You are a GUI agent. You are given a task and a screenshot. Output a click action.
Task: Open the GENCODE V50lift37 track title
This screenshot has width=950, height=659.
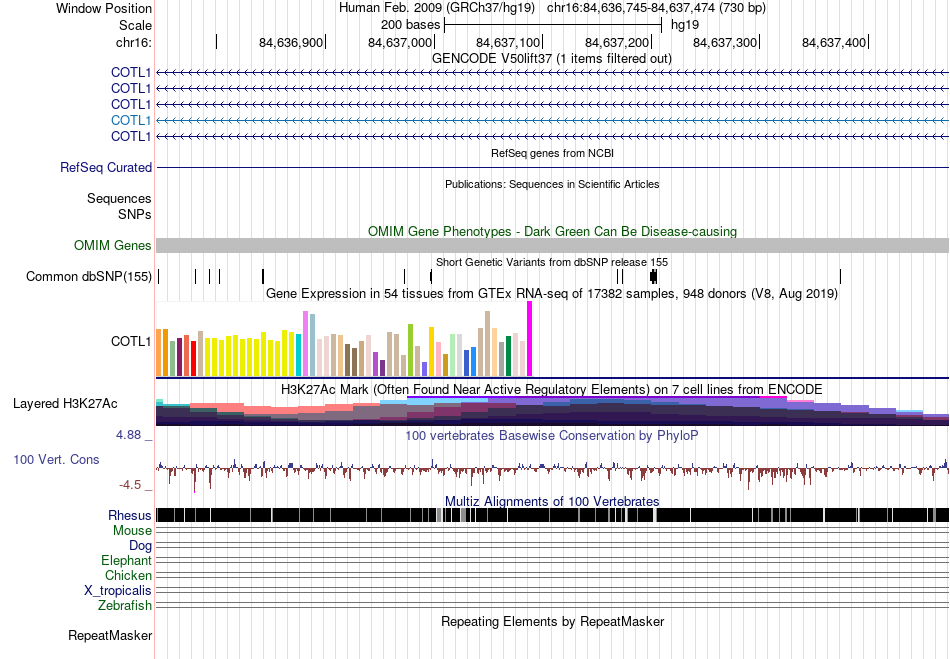(x=551, y=59)
